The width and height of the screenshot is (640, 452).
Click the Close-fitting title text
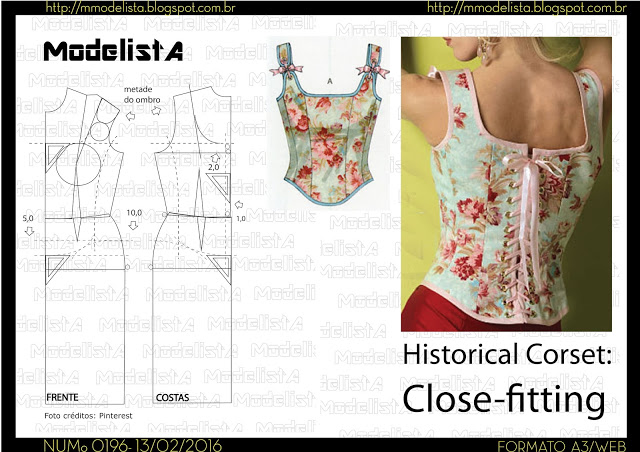coord(504,397)
